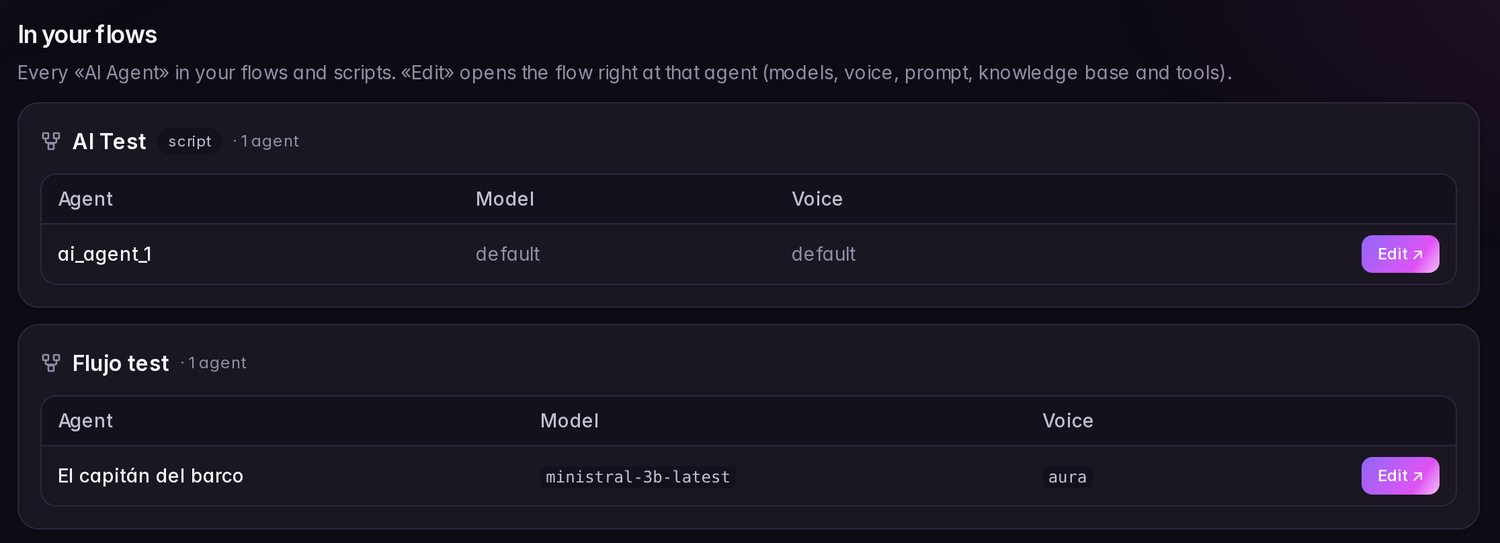1500x543 pixels.
Task: Click the Voice column header in Flujo test table
Action: coord(1068,421)
